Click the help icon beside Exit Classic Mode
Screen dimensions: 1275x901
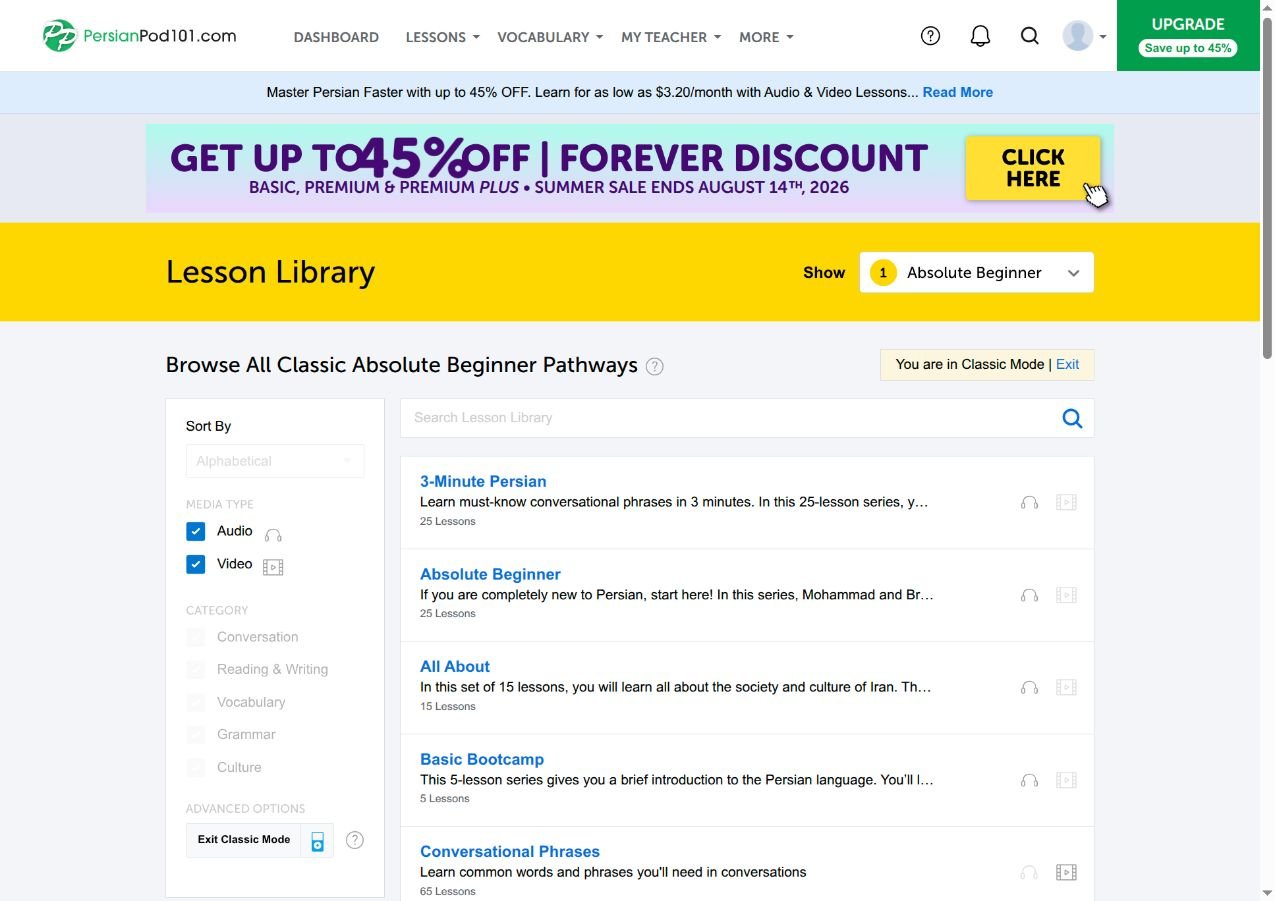[x=354, y=840]
